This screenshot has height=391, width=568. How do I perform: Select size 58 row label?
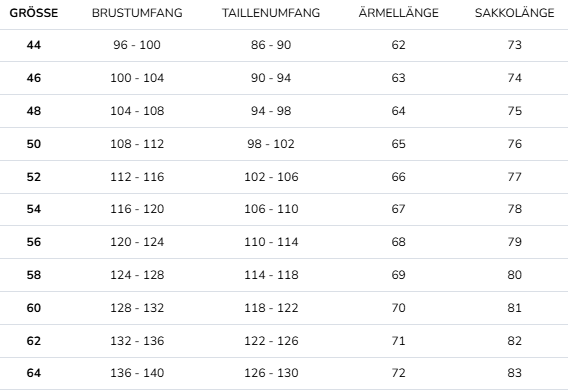pos(34,275)
